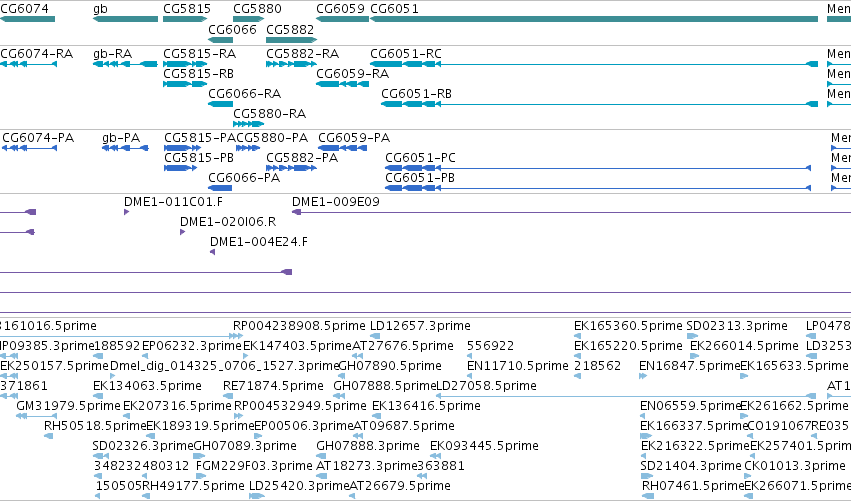851x501 pixels.
Task: Click the EK165360.5prime EST label
Action: (x=628, y=326)
